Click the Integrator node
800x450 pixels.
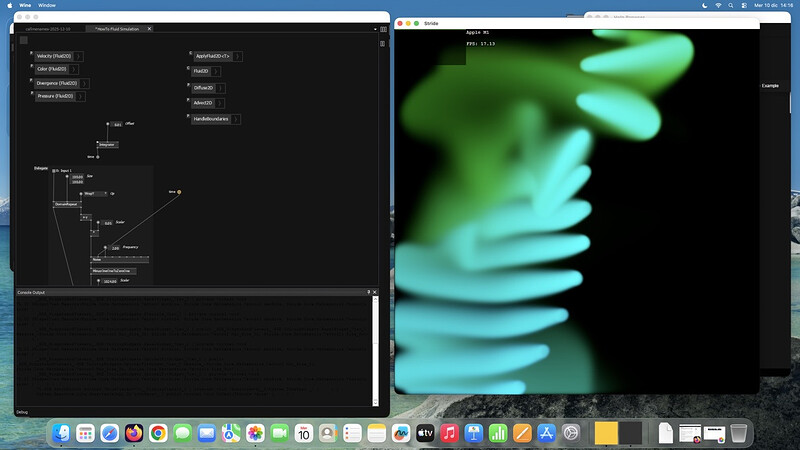click(107, 144)
